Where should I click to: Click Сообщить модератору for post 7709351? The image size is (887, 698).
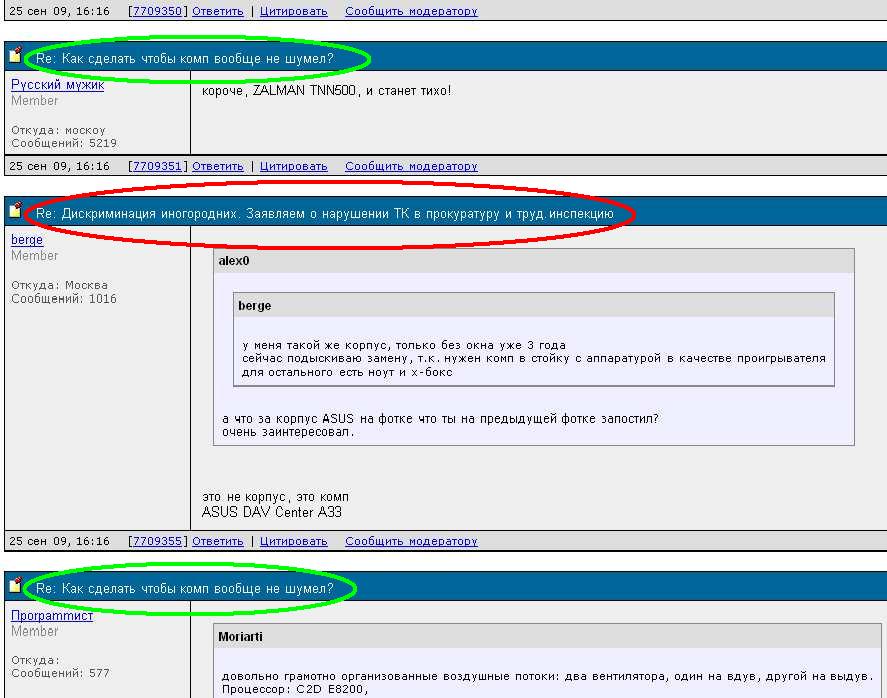411,166
